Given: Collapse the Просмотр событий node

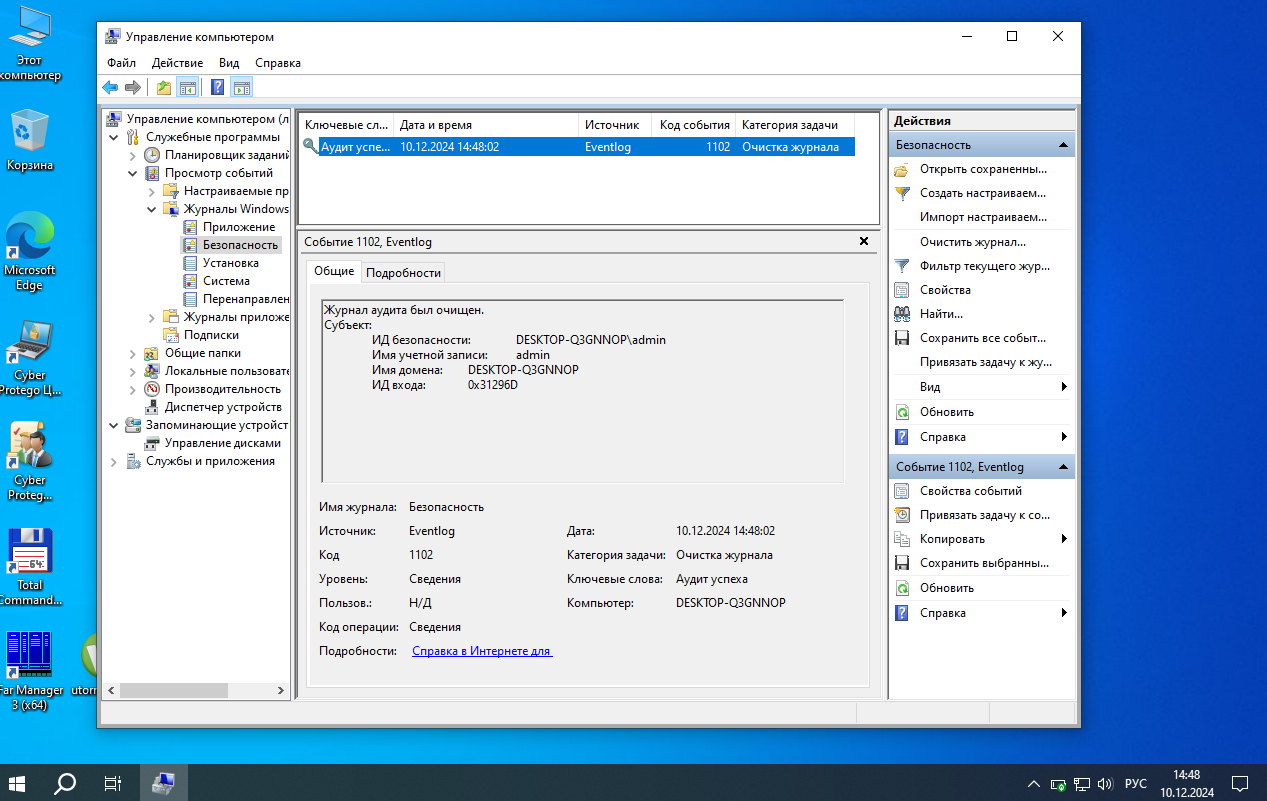Looking at the screenshot, I should (134, 173).
